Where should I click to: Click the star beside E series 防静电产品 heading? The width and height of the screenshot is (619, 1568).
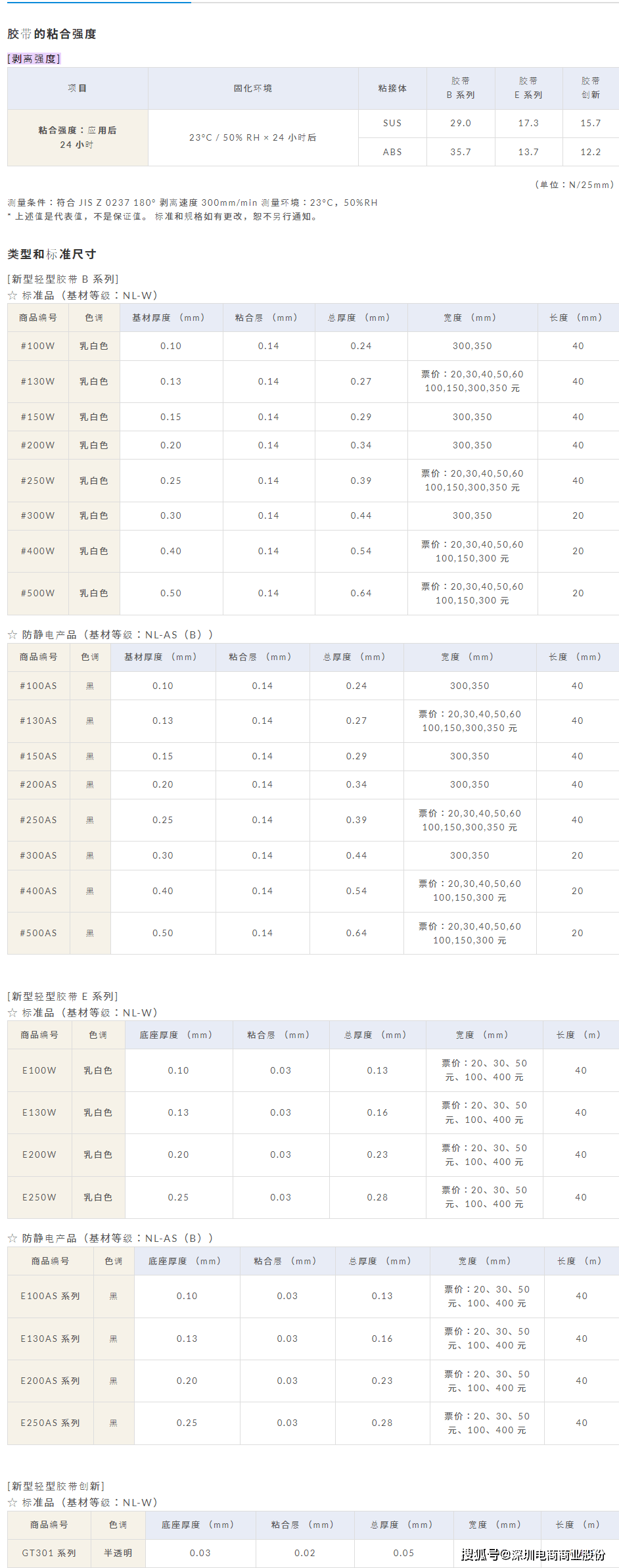[x=12, y=1239]
